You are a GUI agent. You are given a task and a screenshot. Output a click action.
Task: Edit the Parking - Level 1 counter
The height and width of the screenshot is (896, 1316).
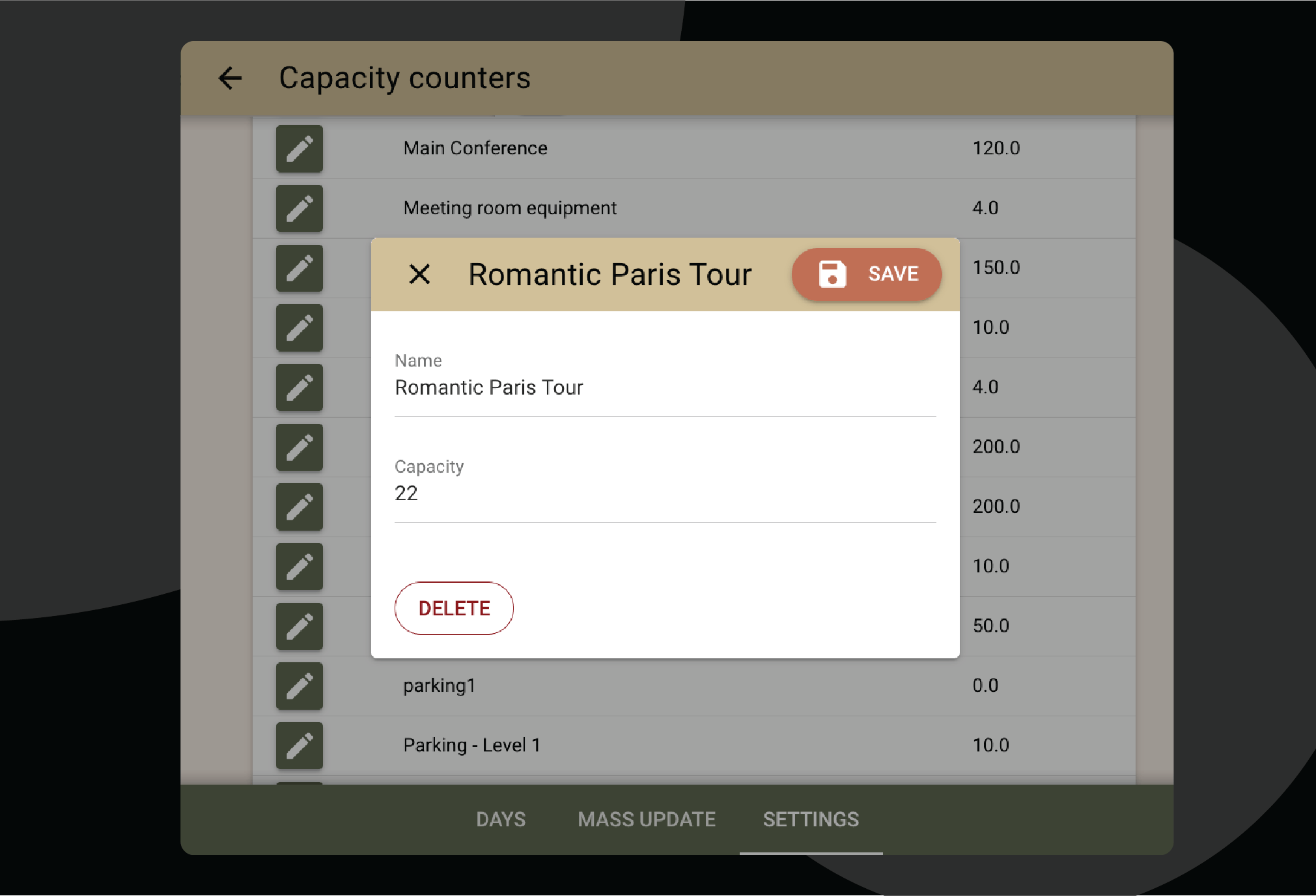[300, 746]
